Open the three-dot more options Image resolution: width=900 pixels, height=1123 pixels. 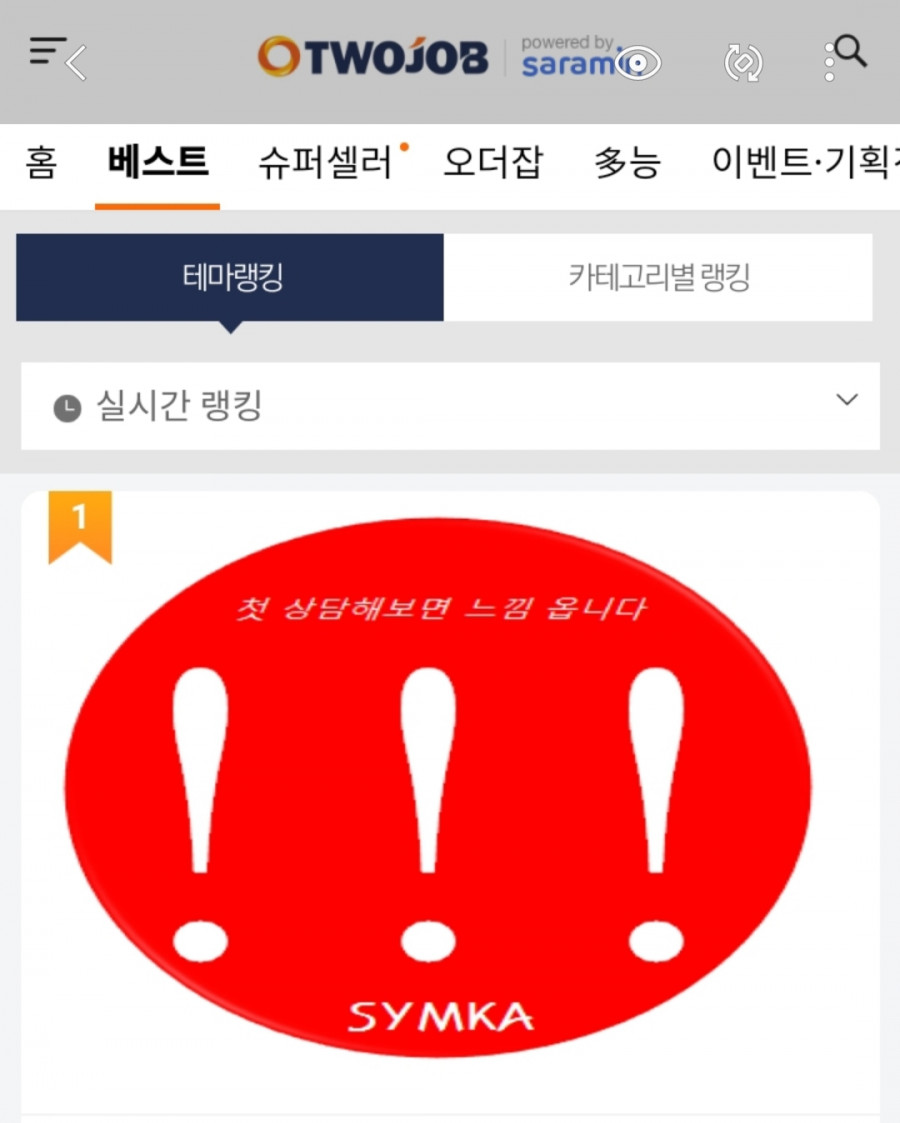829,62
